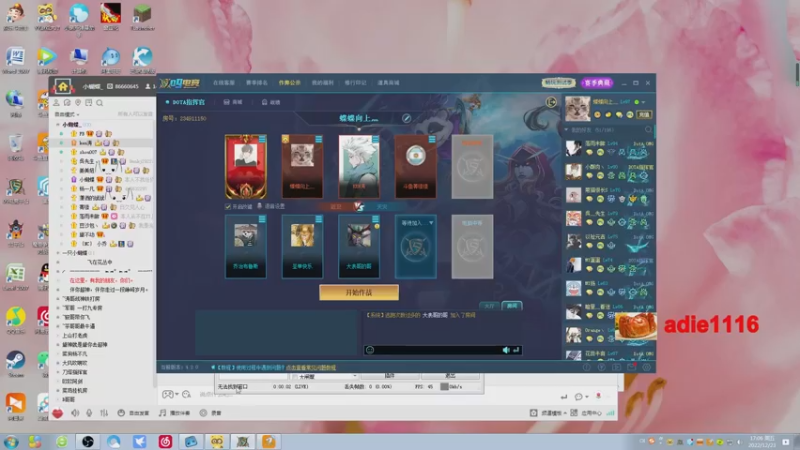Click the Windows Start button
This screenshot has width=800, height=450.
pyautogui.click(x=11, y=441)
